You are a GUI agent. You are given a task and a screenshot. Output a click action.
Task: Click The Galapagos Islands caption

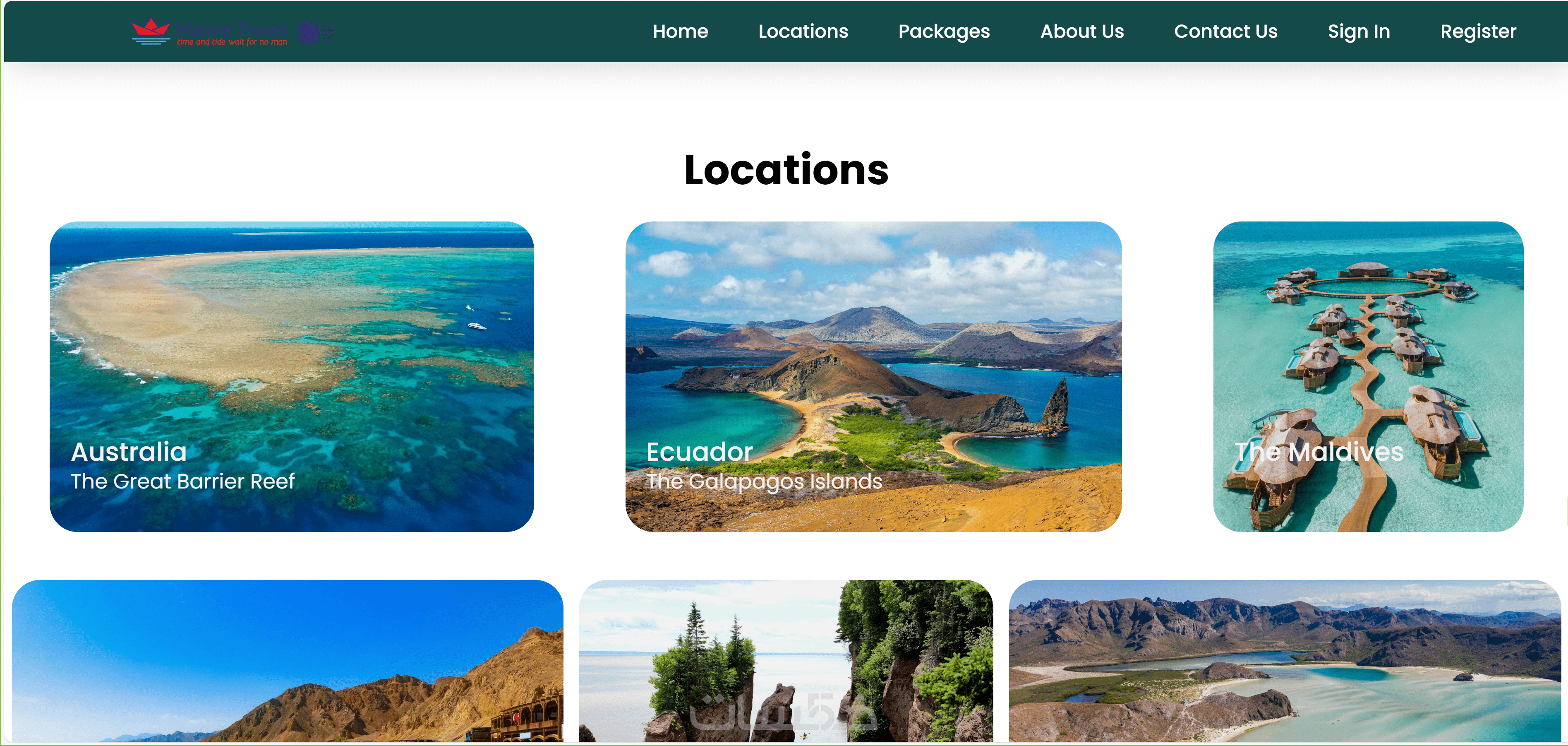pos(764,482)
